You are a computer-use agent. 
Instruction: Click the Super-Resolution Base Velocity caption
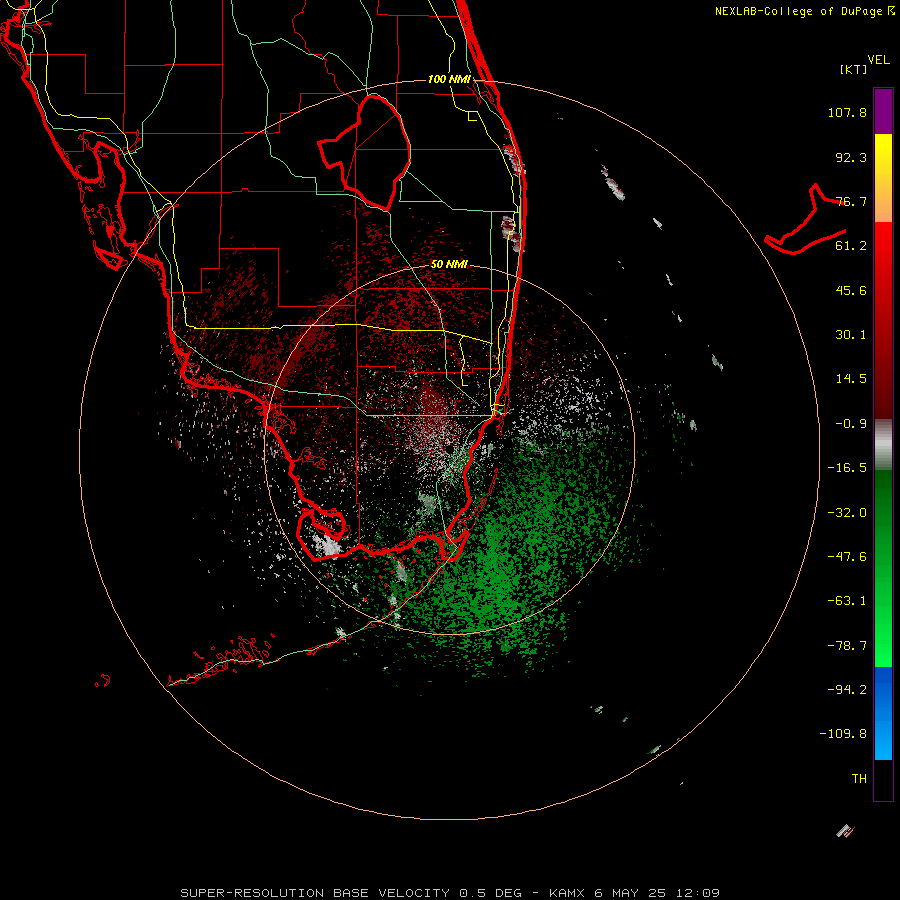tap(450, 893)
